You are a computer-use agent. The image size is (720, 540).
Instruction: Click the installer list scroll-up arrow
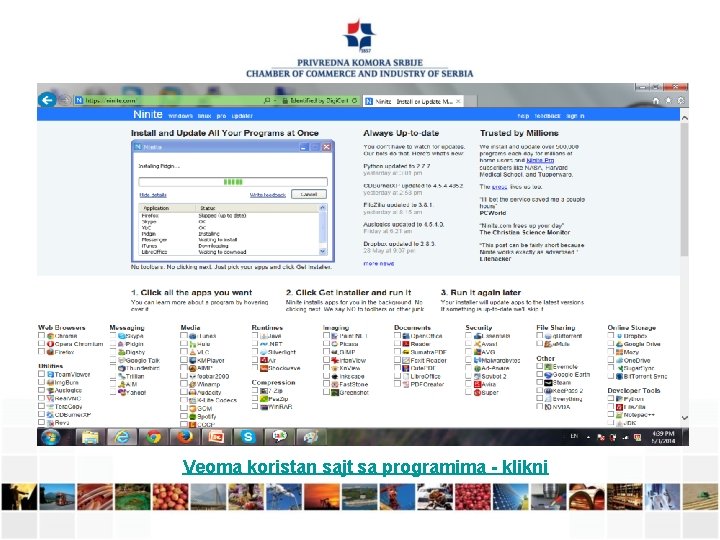[x=323, y=208]
